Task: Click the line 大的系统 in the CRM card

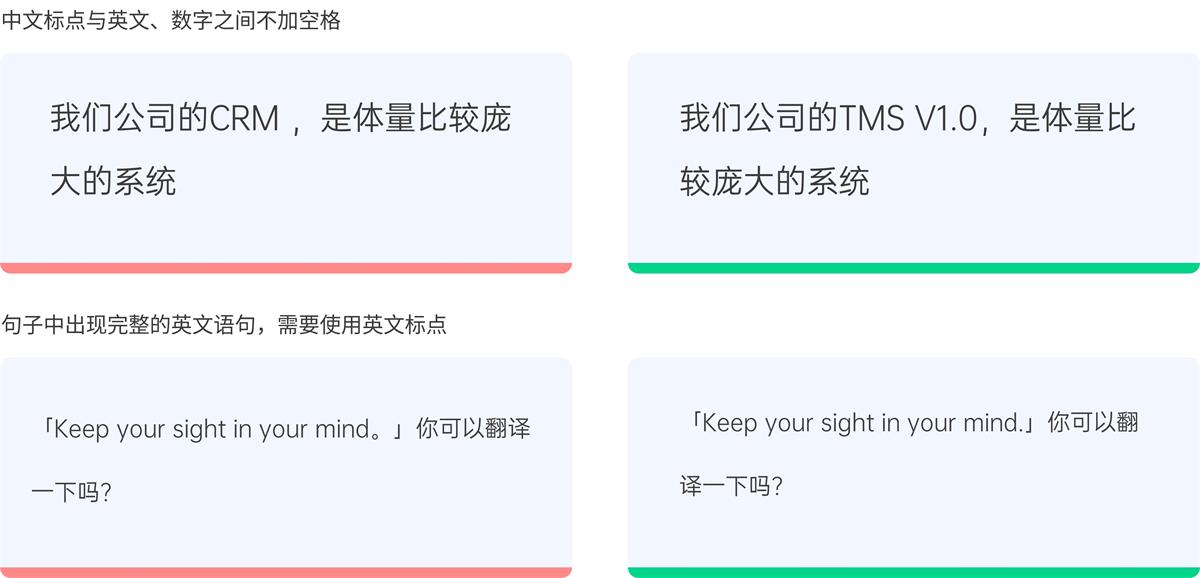Action: pos(113,181)
